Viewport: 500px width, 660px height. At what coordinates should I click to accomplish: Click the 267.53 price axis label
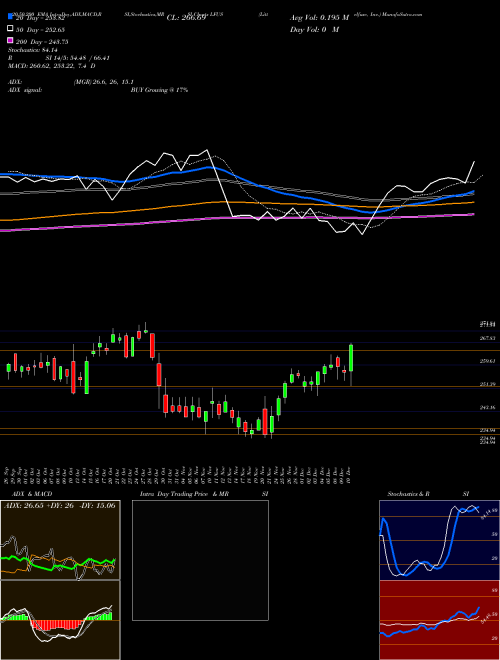click(487, 338)
